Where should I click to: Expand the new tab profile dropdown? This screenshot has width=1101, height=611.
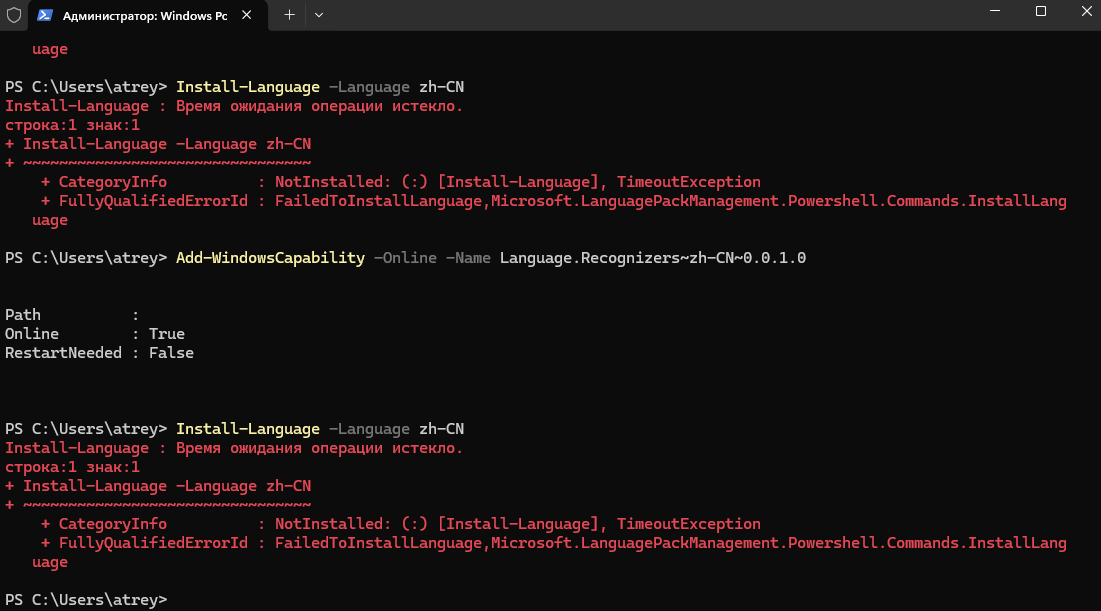pyautogui.click(x=319, y=15)
